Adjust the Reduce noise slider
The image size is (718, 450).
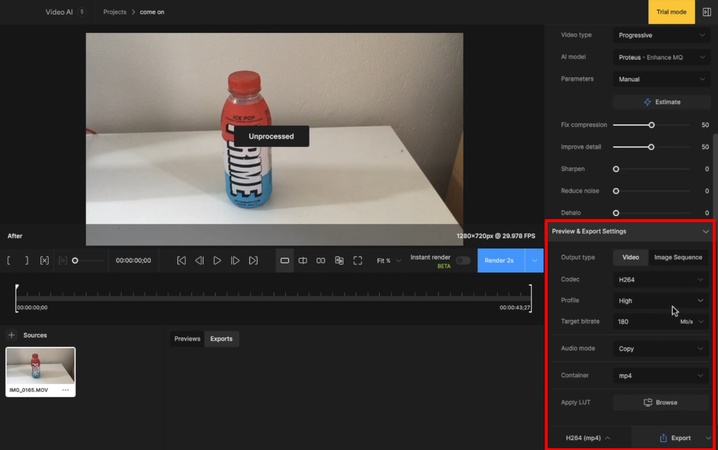point(616,191)
